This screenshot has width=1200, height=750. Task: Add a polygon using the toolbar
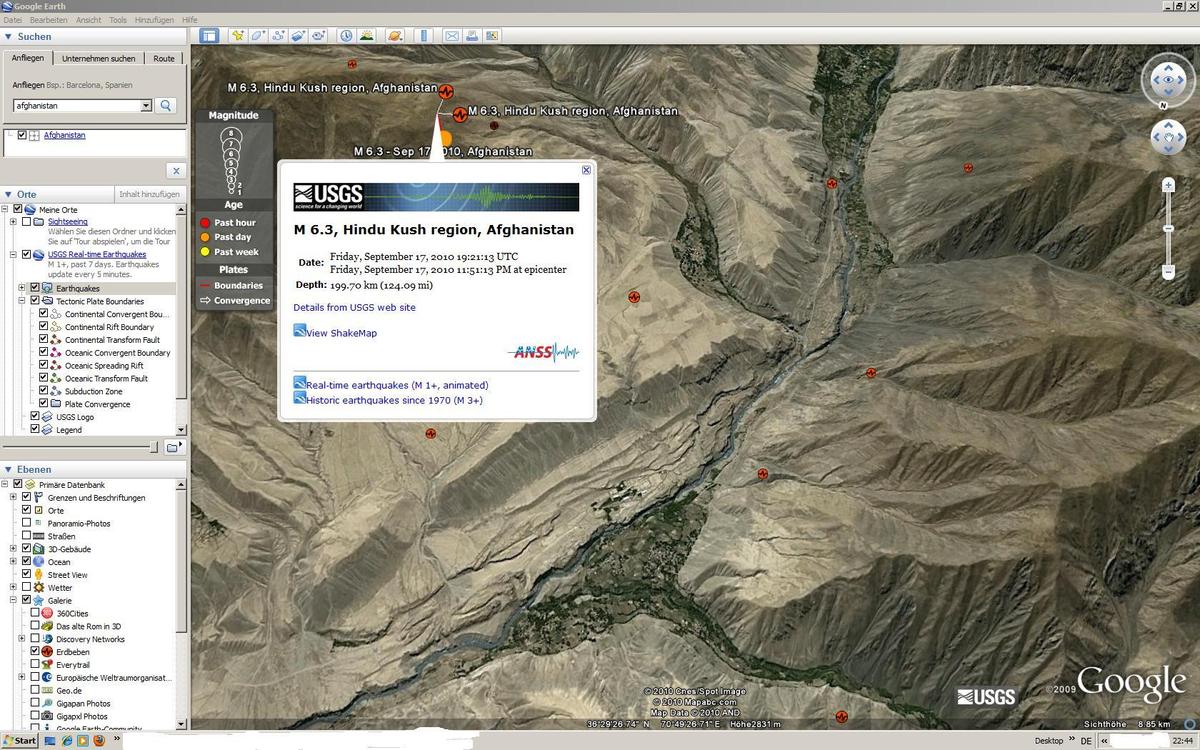258,36
